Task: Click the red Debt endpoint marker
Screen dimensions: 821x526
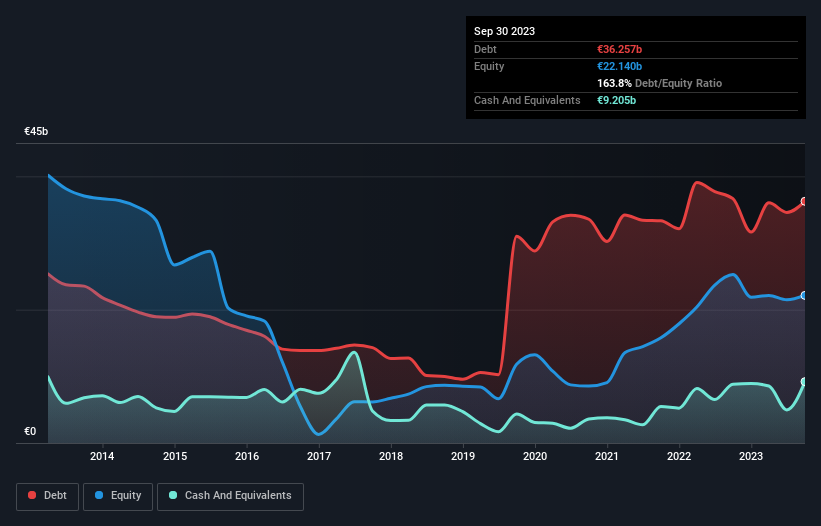Action: [x=804, y=202]
